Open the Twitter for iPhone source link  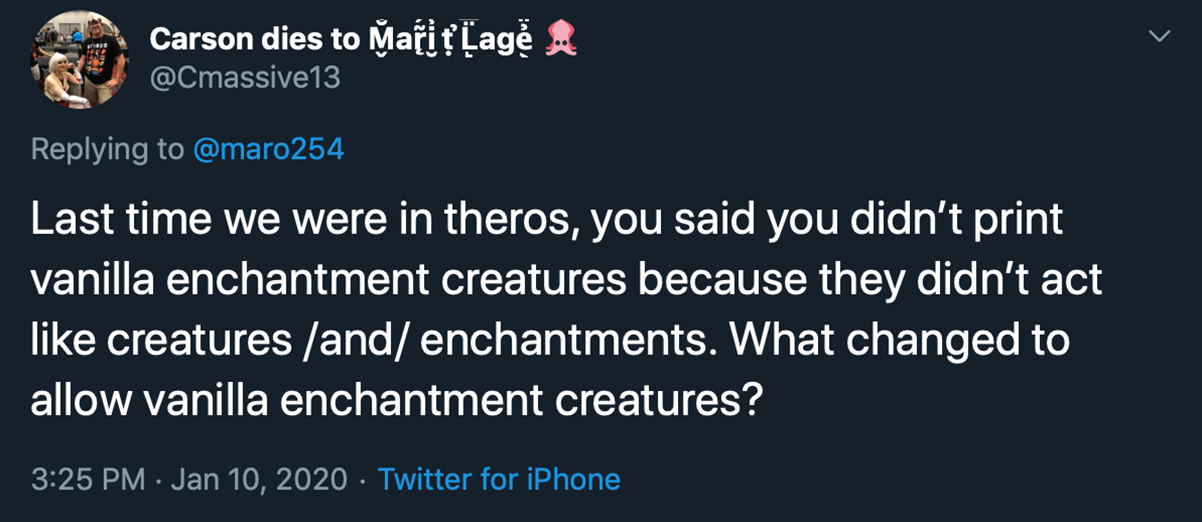tap(499, 479)
